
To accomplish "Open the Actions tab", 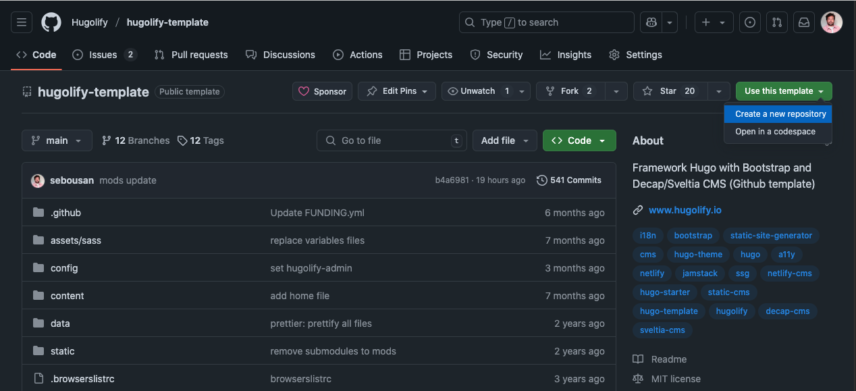I will (358, 55).
